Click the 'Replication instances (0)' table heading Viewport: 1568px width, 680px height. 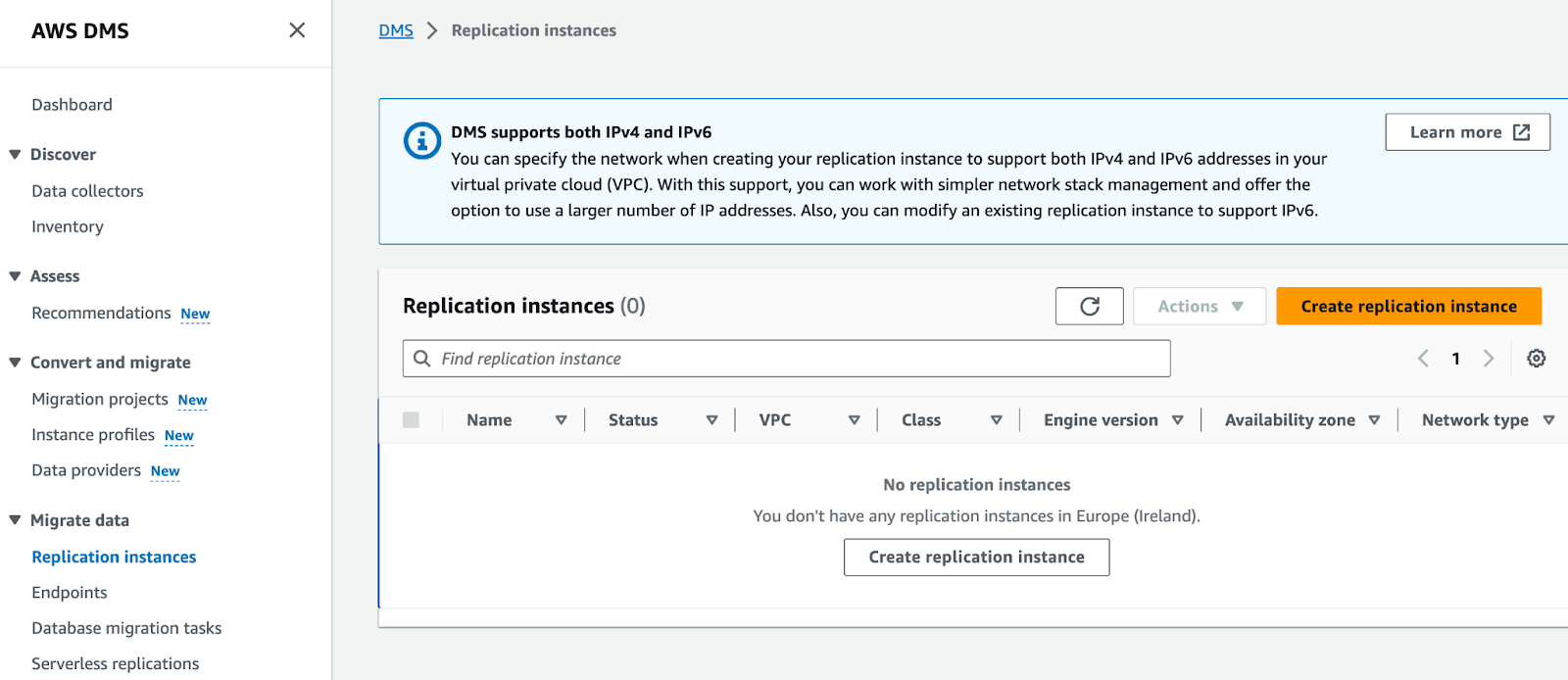pos(524,306)
